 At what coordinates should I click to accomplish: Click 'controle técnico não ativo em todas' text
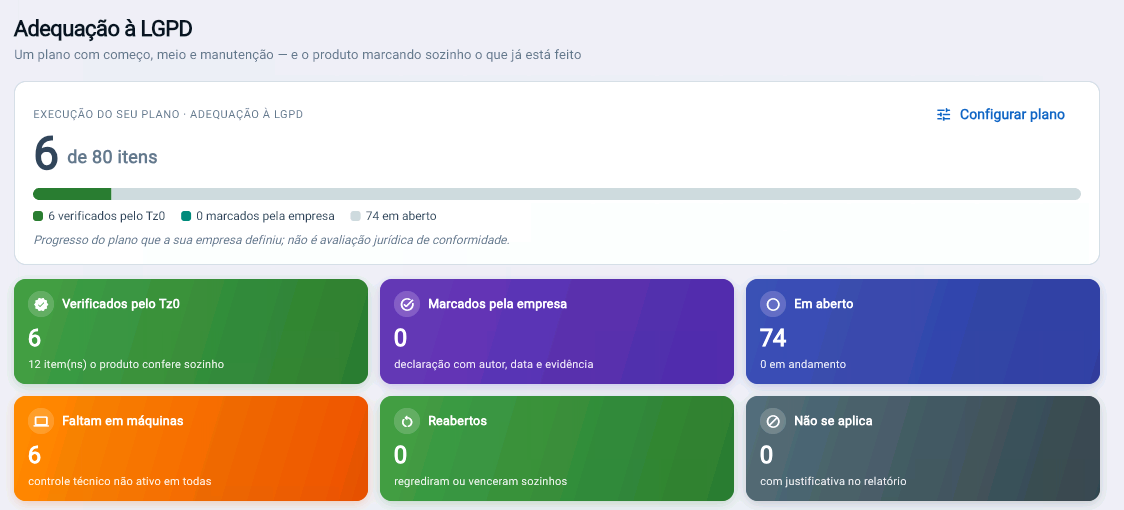pos(120,481)
